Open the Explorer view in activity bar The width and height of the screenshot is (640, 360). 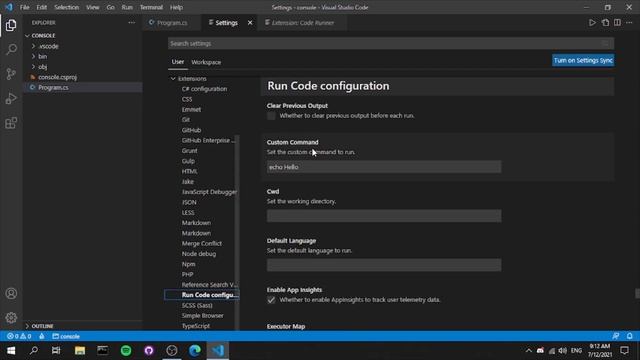click(11, 25)
